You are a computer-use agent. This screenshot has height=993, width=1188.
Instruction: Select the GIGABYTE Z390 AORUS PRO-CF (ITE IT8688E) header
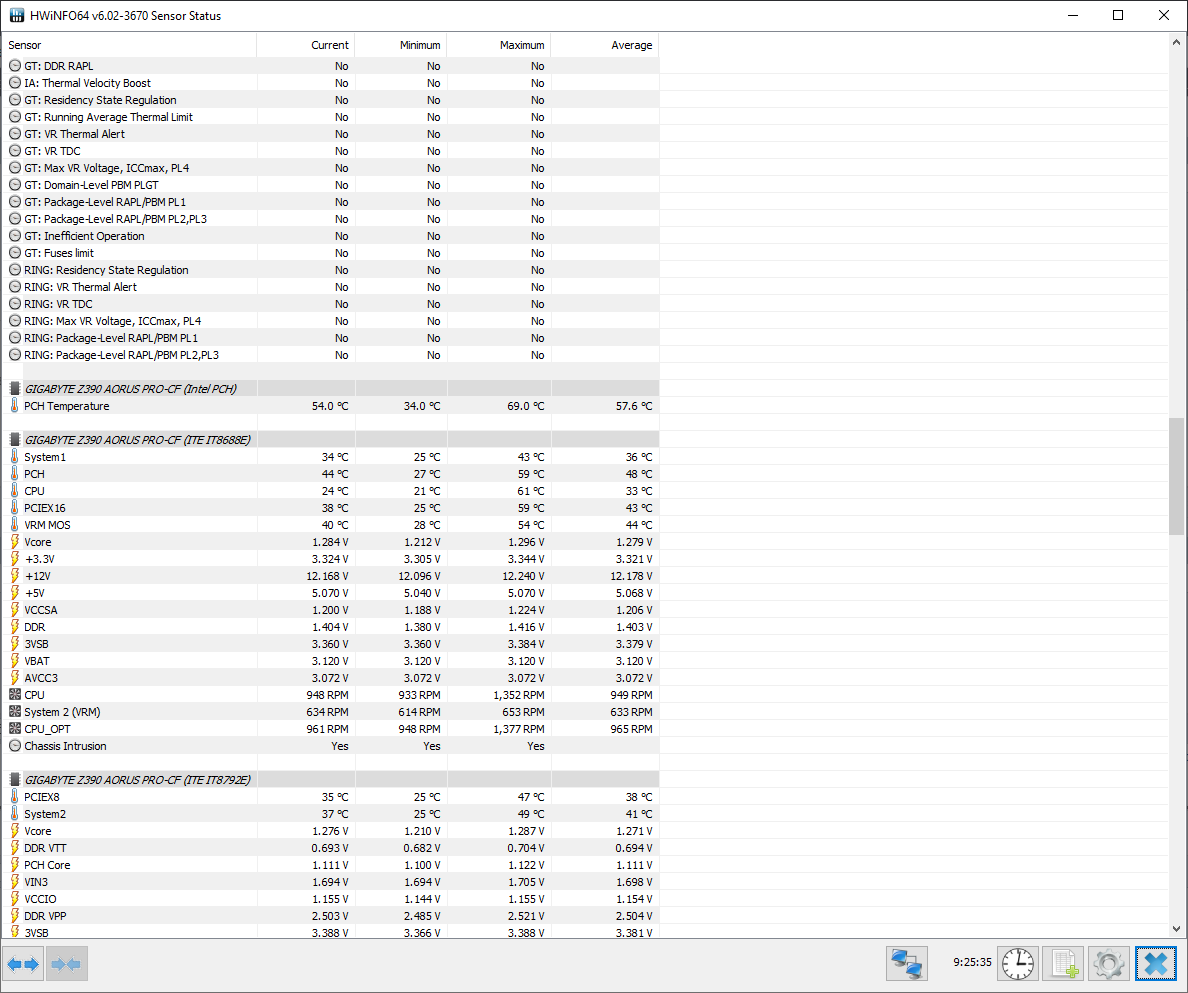pos(330,439)
